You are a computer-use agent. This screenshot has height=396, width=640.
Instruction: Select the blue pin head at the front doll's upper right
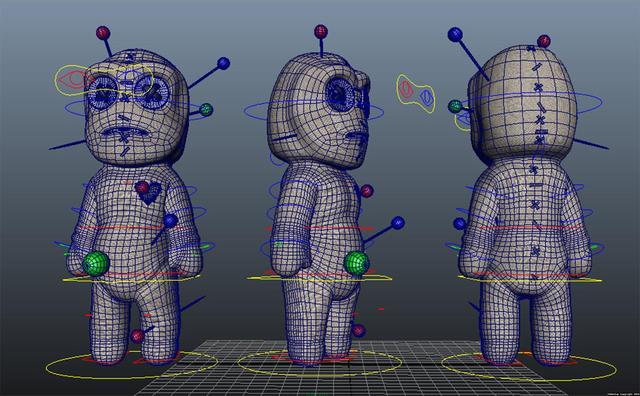[223, 63]
